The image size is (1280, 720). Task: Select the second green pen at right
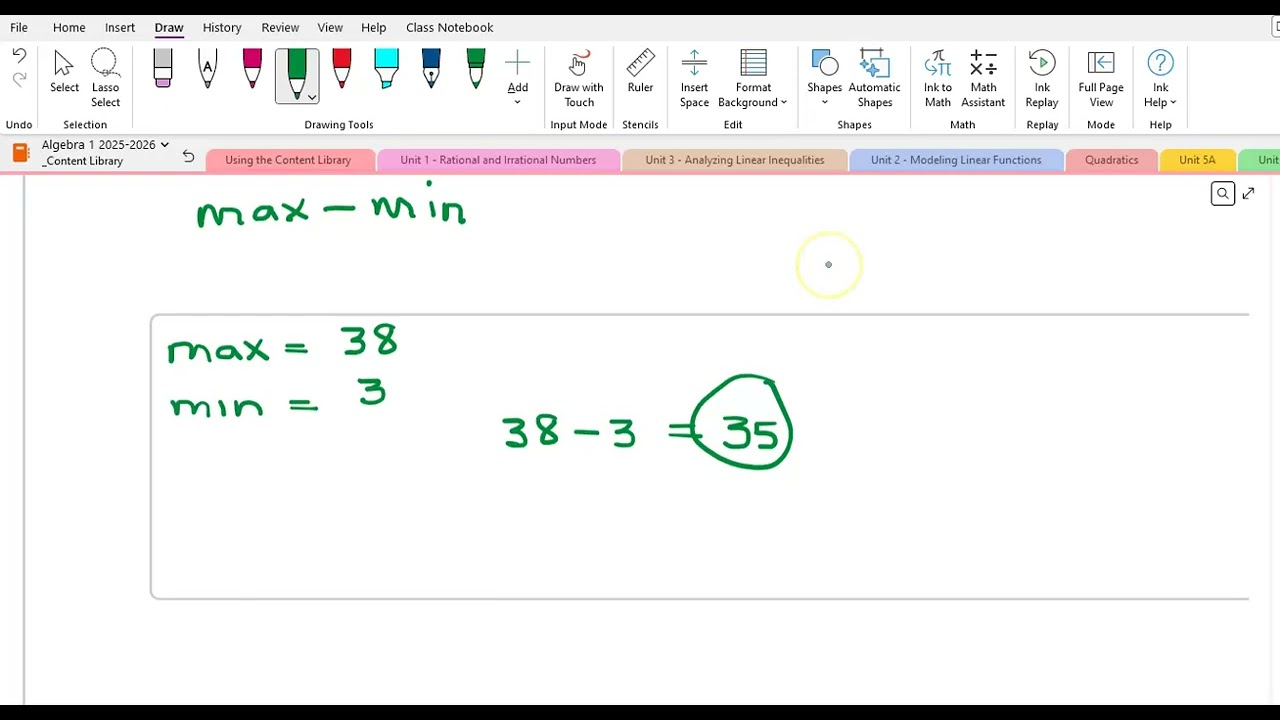(476, 69)
